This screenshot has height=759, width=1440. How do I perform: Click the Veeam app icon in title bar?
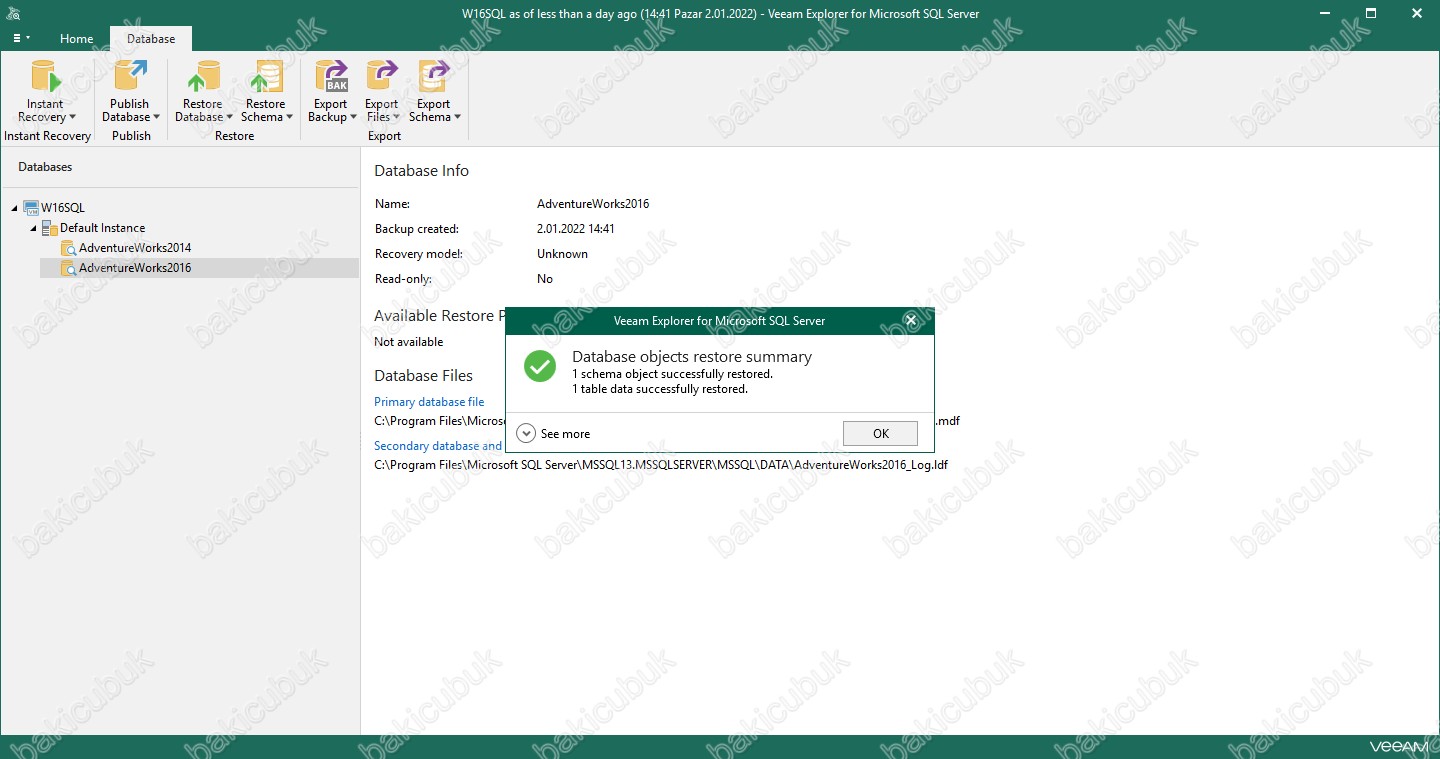pos(12,13)
